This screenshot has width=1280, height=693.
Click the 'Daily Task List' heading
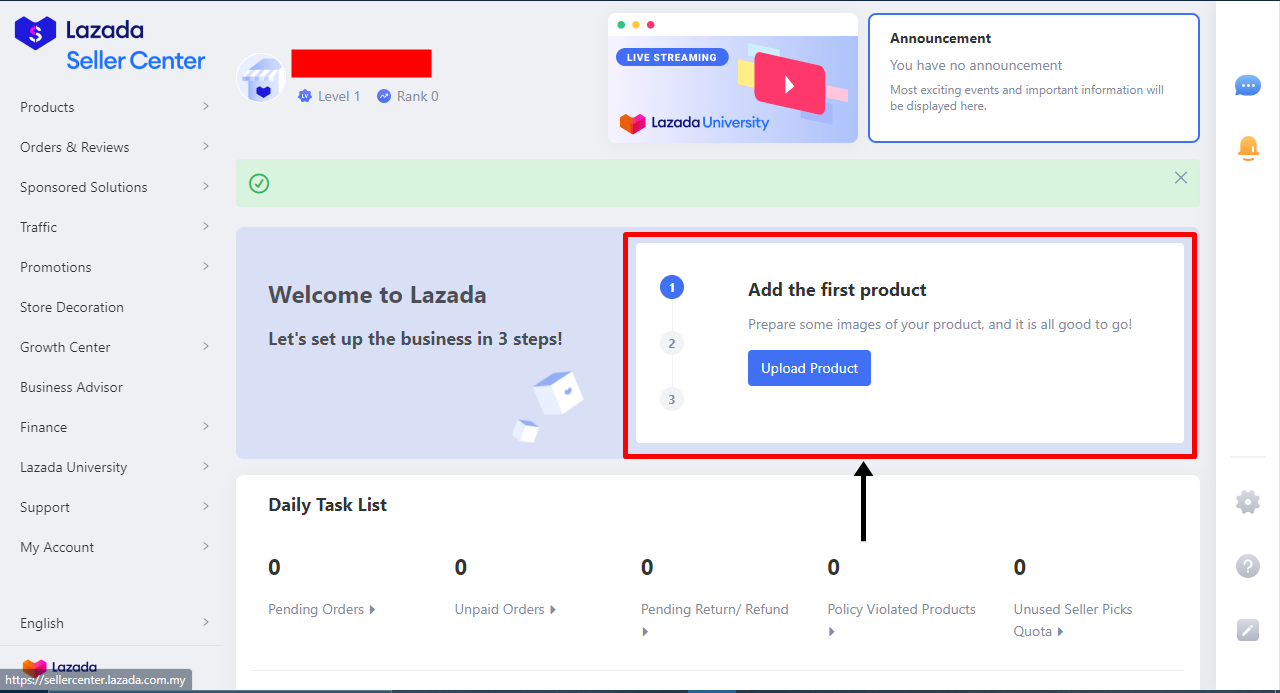tap(327, 505)
